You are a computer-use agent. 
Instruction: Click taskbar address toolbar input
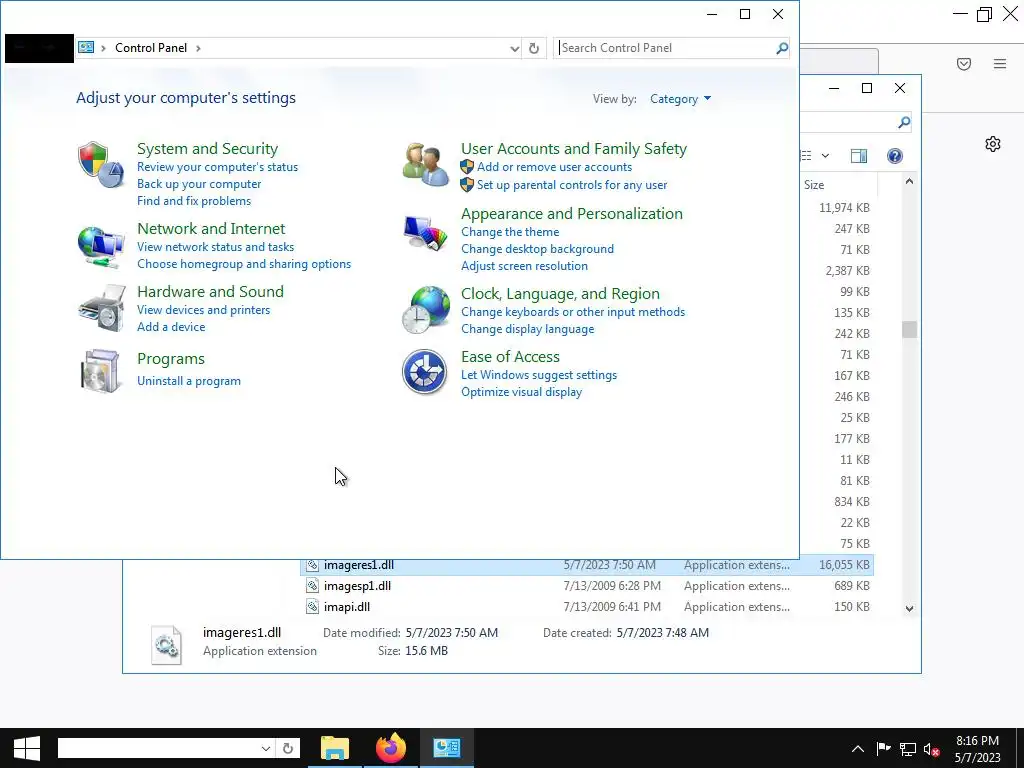coord(158,748)
